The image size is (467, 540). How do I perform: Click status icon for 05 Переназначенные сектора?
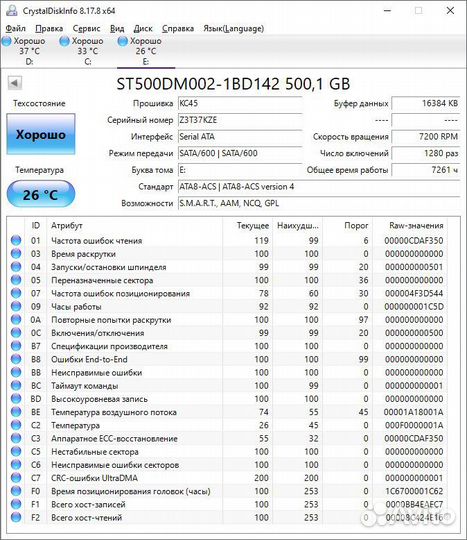[16, 280]
